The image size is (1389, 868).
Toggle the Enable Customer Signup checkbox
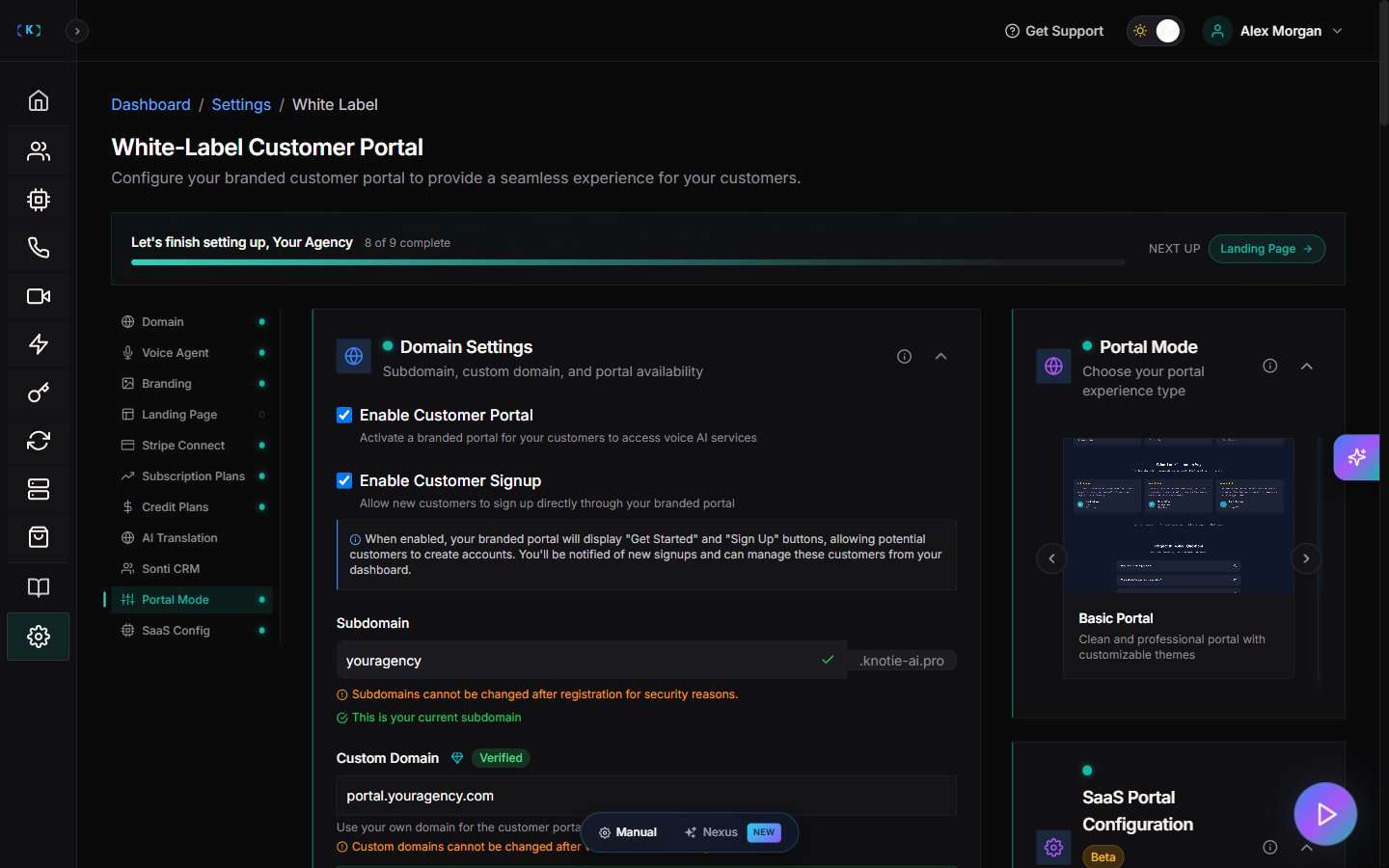(344, 480)
